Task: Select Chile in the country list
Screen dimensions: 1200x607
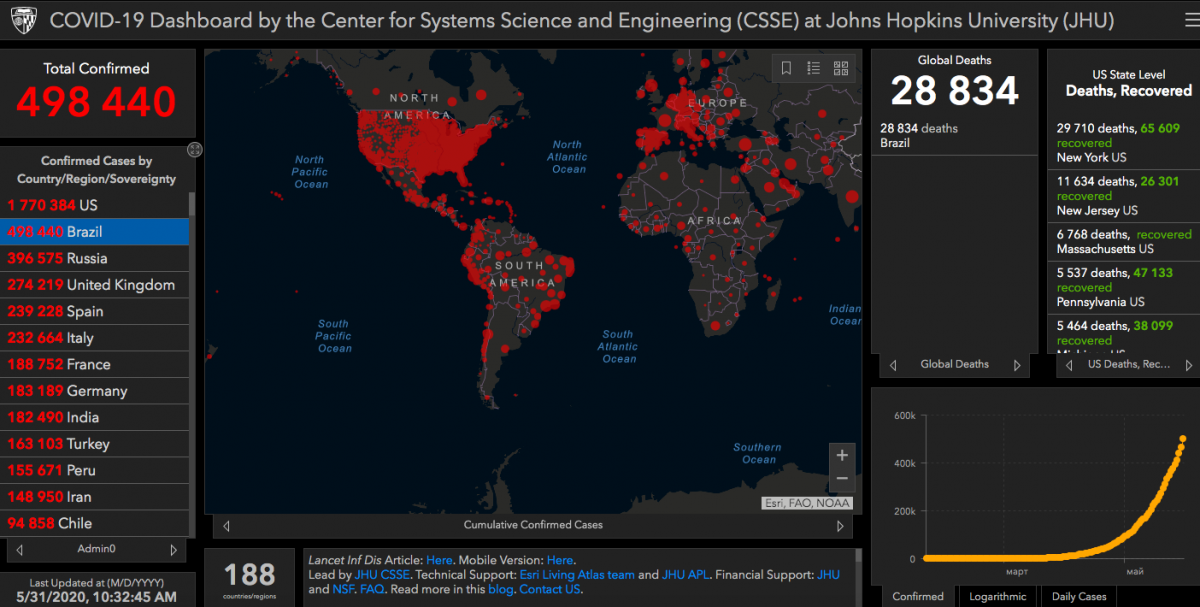Action: (x=94, y=523)
